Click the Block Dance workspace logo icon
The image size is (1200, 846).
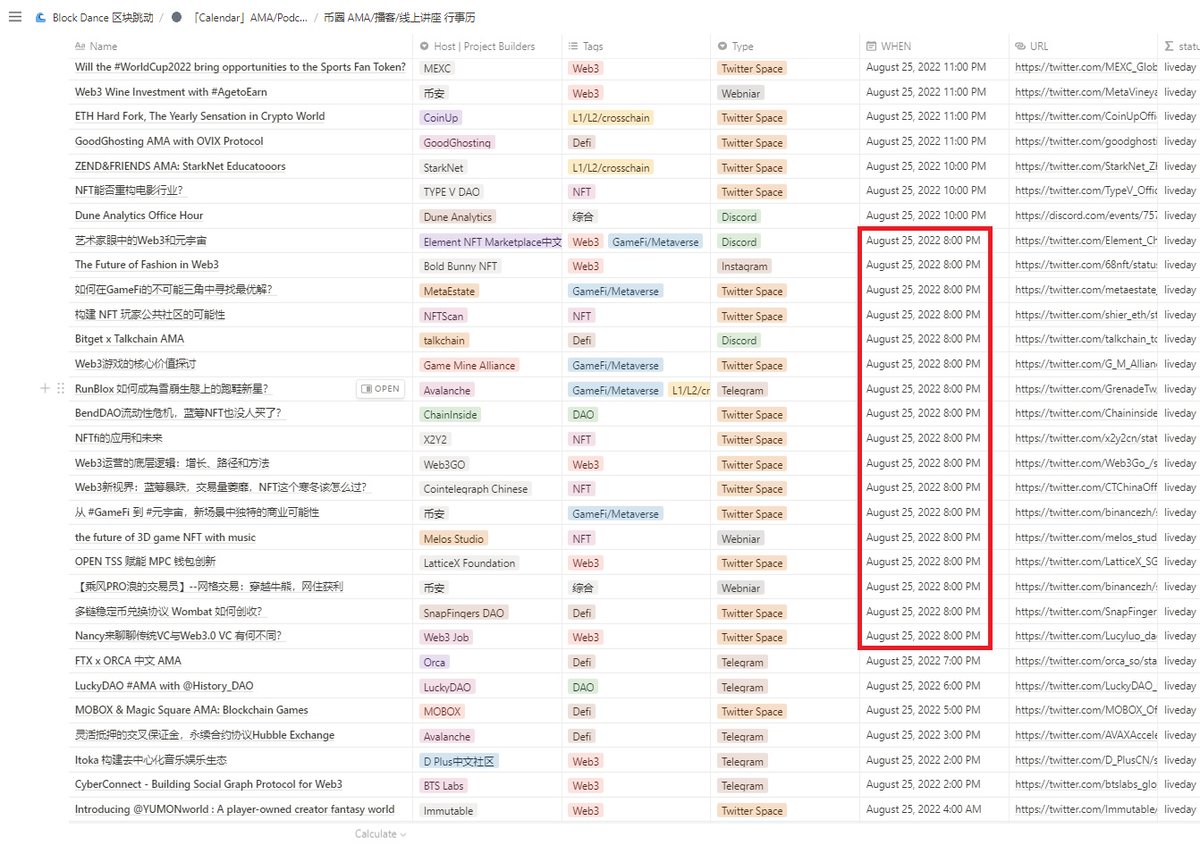click(x=40, y=18)
